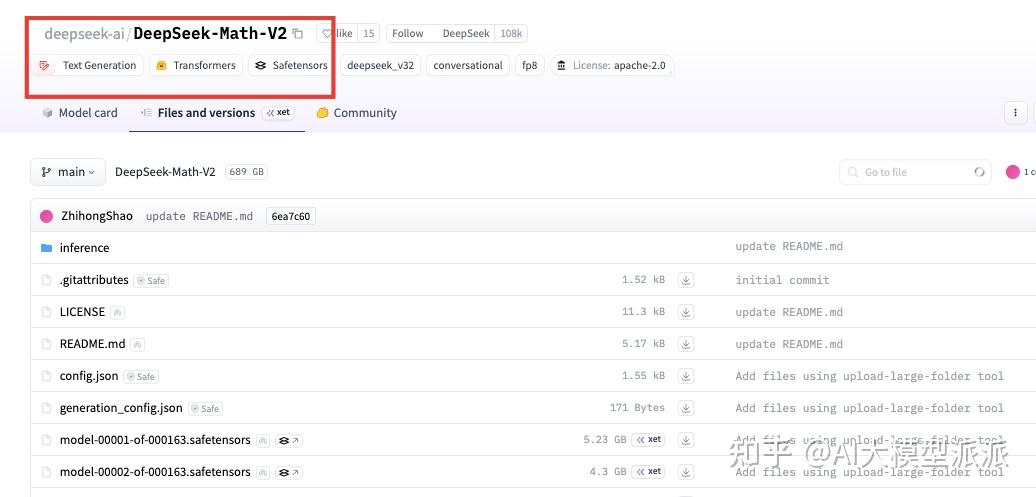Download .gitattributes using its download icon
The width and height of the screenshot is (1036, 497).
[x=686, y=280]
